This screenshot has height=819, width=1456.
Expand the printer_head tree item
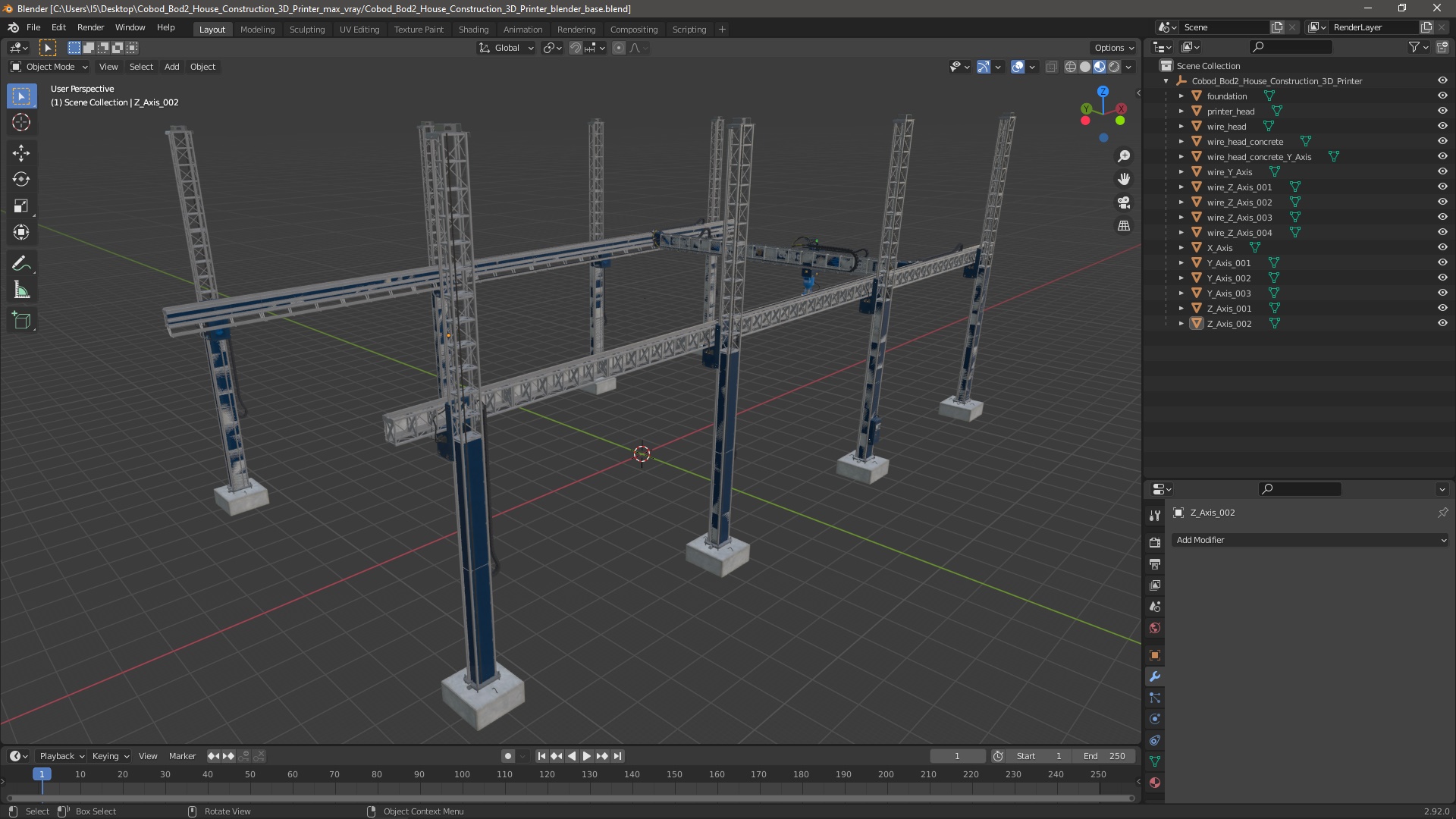coord(1181,111)
